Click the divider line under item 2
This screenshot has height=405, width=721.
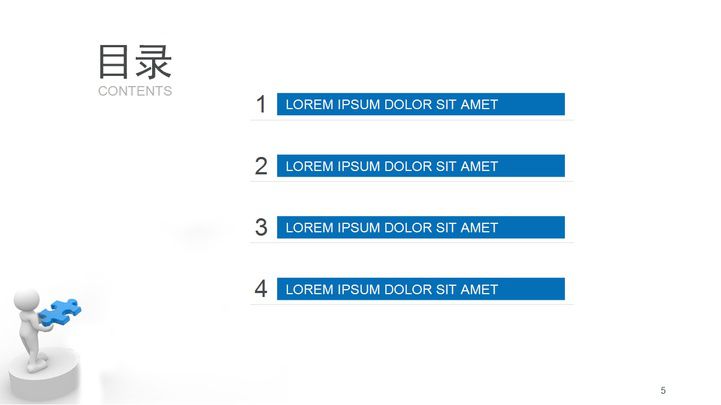(x=412, y=181)
